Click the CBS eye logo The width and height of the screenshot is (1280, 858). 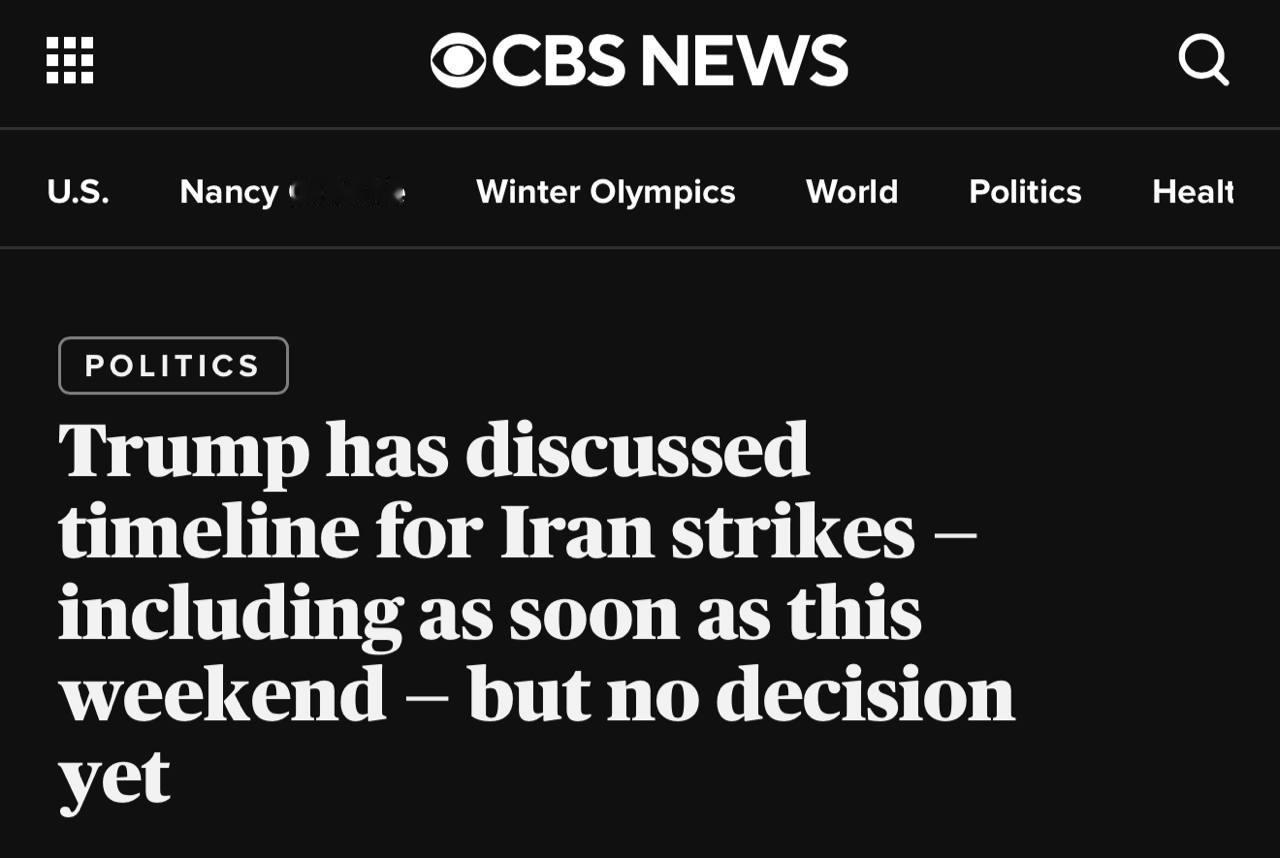point(458,60)
